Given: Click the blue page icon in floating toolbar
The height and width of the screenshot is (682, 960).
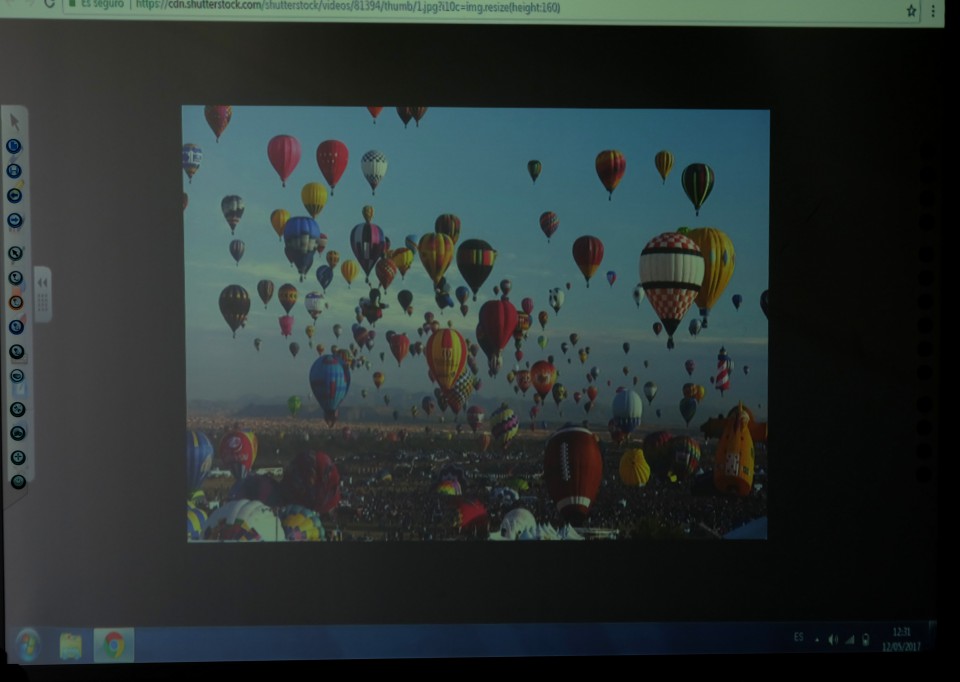Looking at the screenshot, I should (13, 146).
